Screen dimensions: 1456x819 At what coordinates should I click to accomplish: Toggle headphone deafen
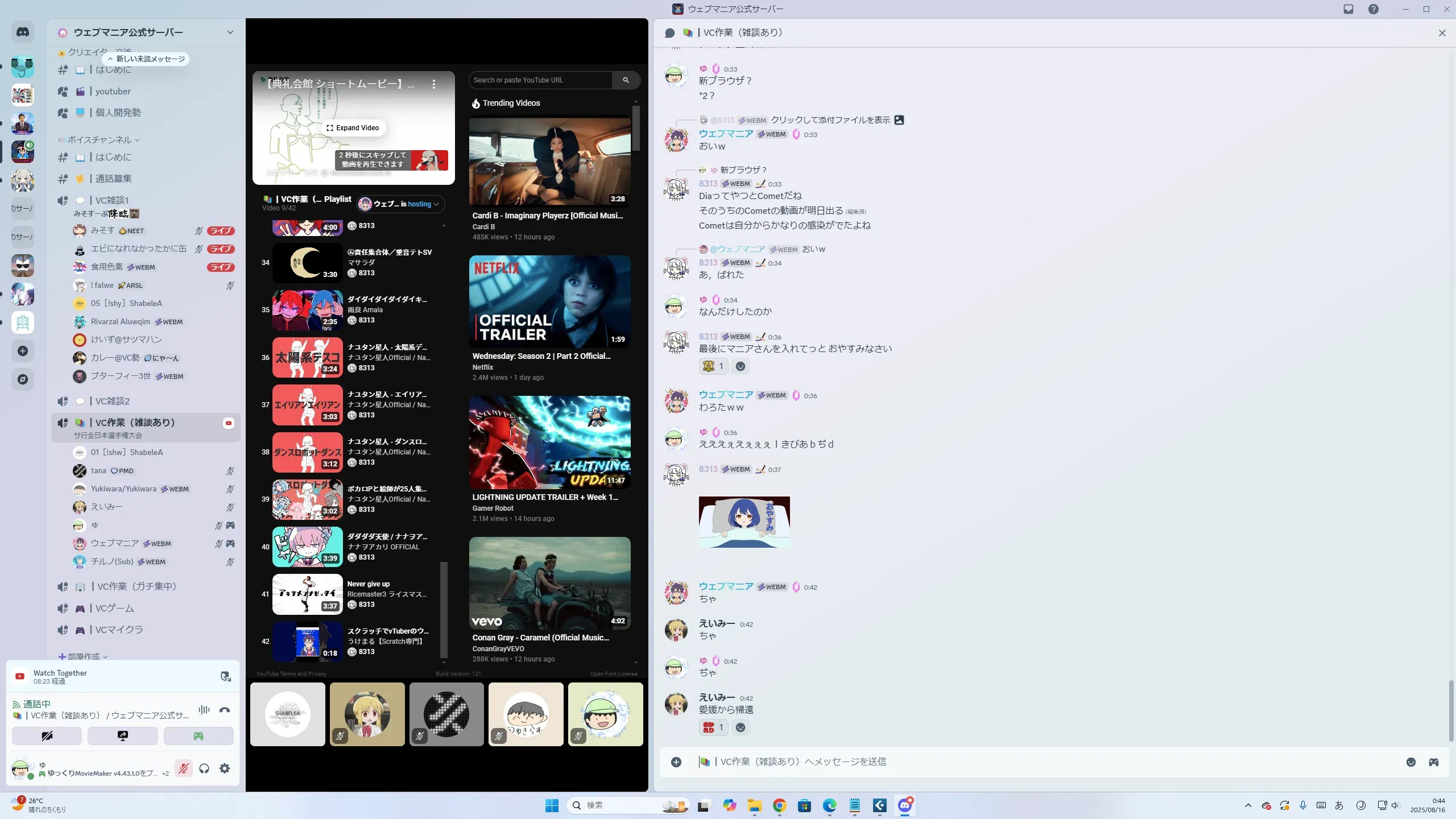click(204, 768)
